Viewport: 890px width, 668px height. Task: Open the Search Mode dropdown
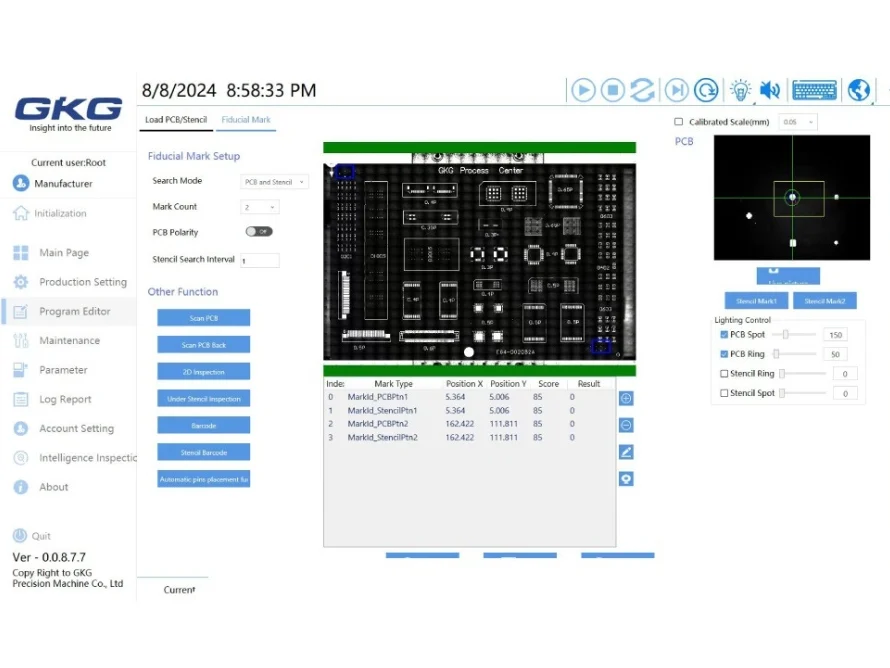coord(276,182)
